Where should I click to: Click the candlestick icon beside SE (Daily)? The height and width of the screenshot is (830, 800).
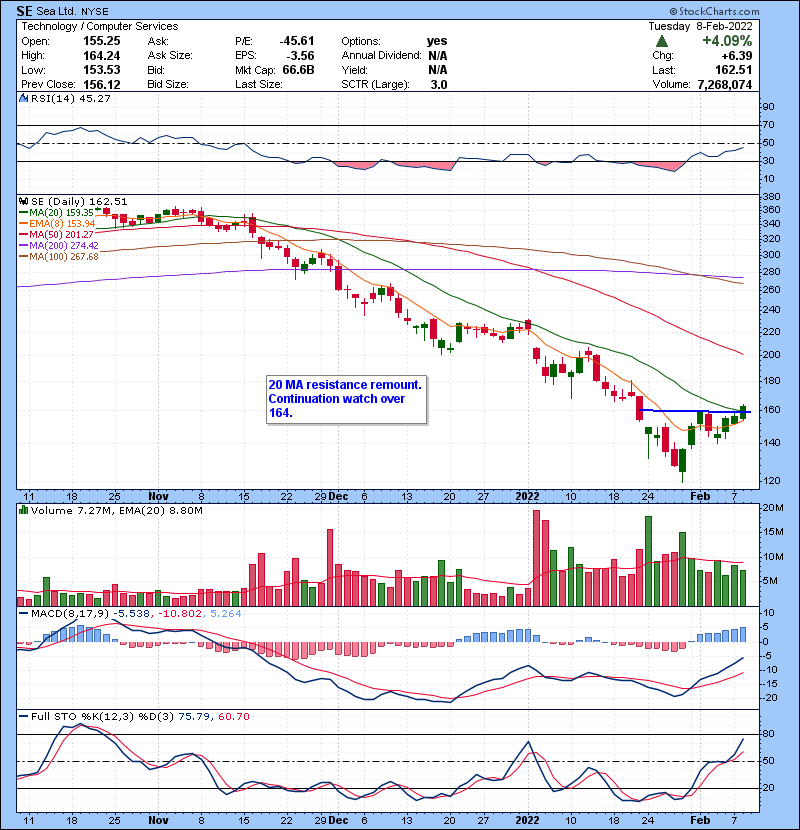pyautogui.click(x=23, y=202)
